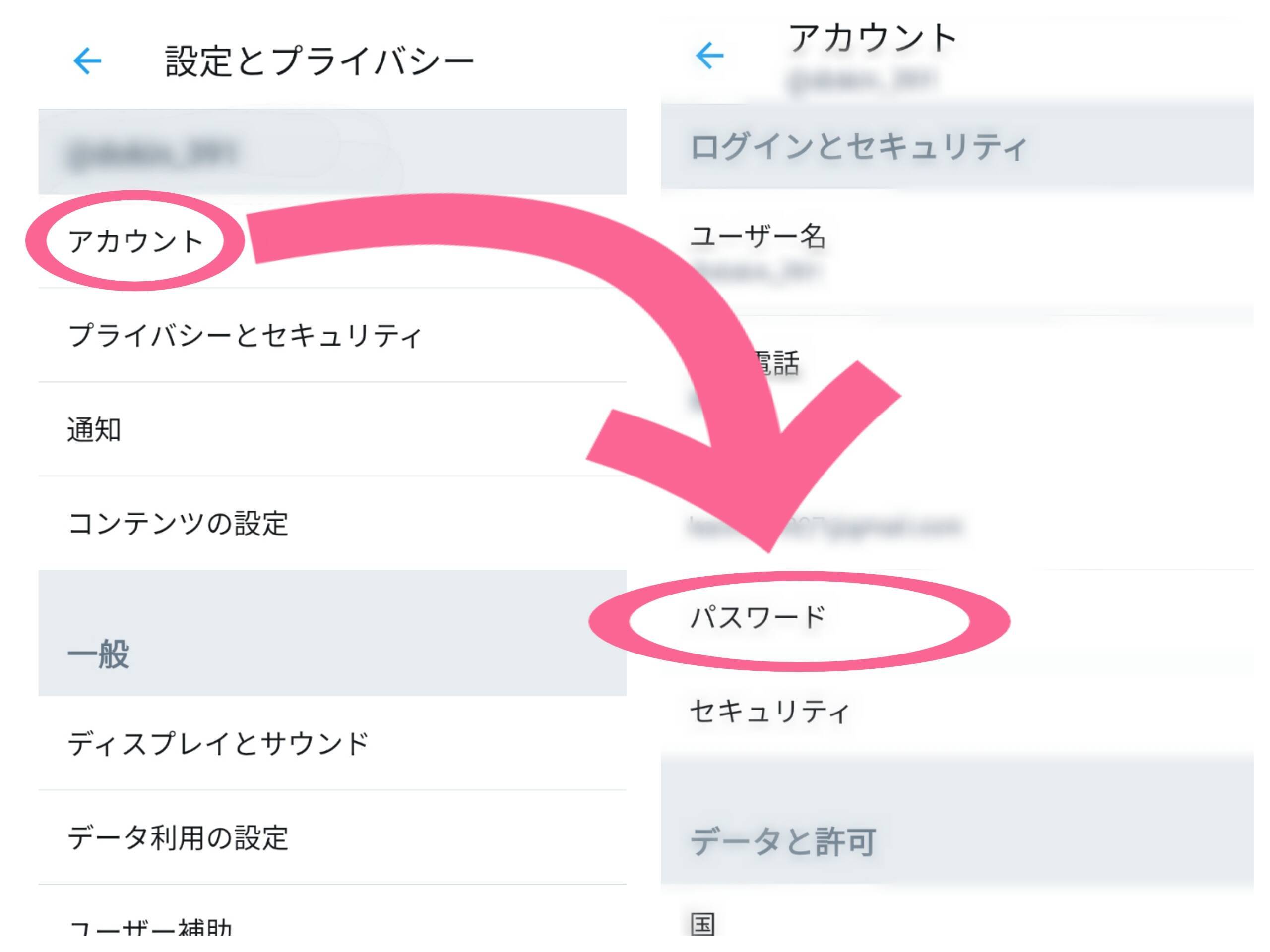Viewport: 1270px width, 952px height.
Task: Tap the 電話 row
Action: coord(775,363)
